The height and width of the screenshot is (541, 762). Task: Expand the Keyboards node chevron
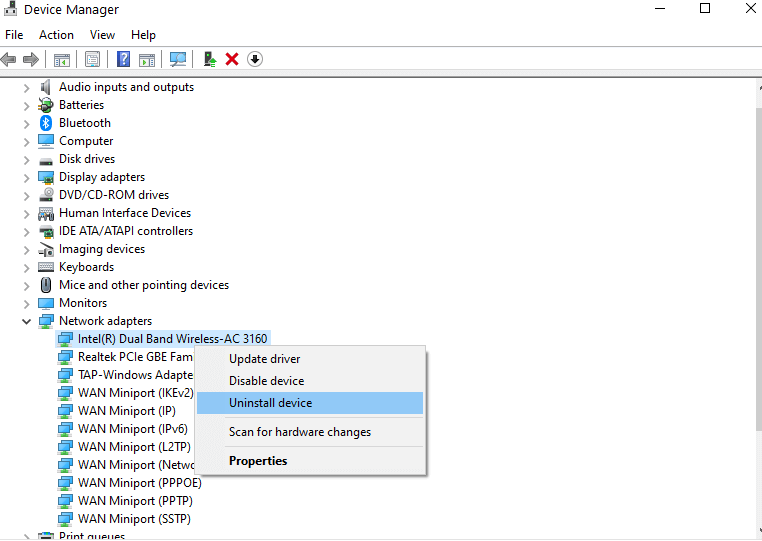pos(26,268)
